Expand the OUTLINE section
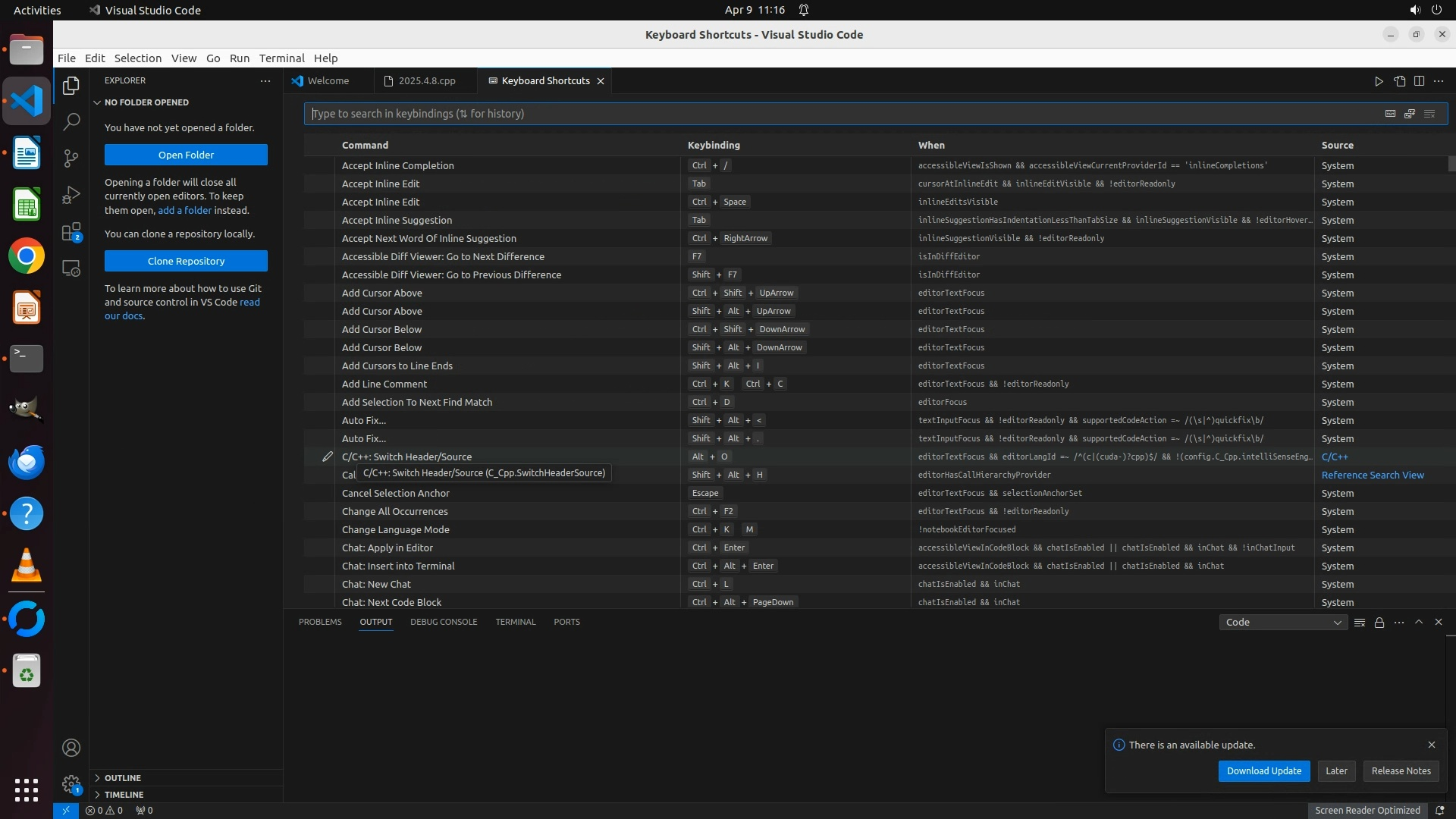1456x819 pixels. coord(123,778)
